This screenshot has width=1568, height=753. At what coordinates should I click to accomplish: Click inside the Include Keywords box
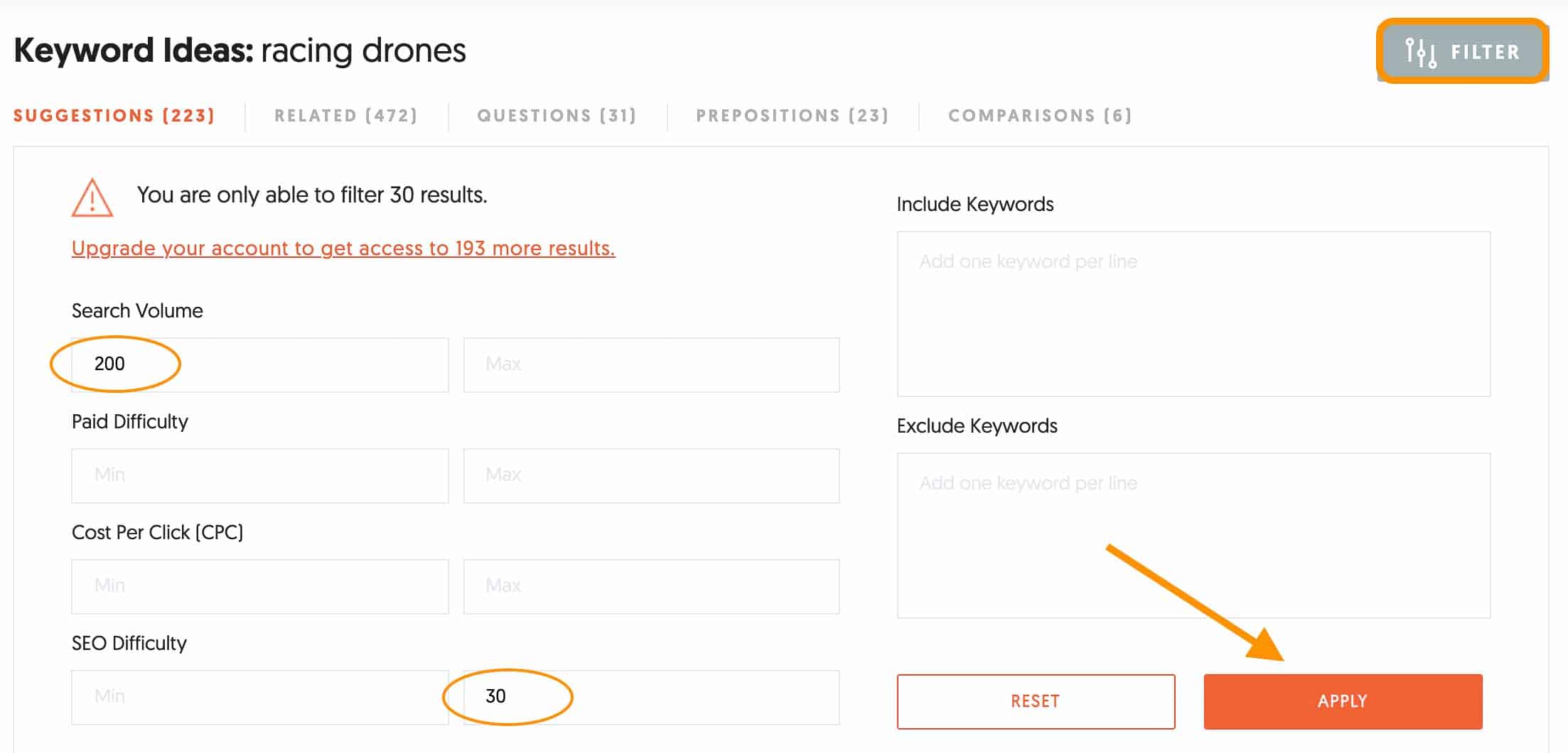click(x=1194, y=313)
